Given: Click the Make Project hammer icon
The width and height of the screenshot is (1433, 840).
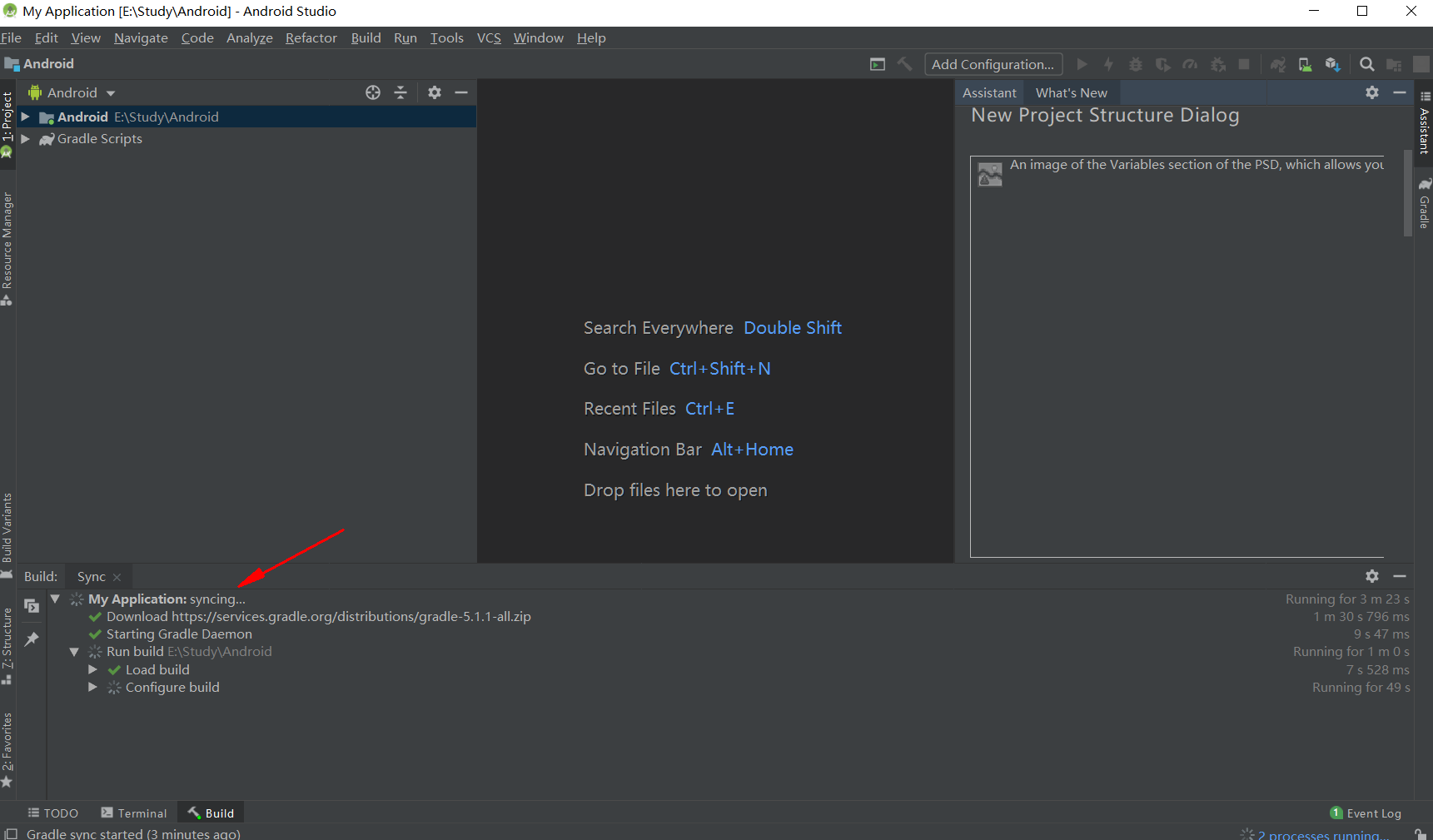Looking at the screenshot, I should coord(904,64).
